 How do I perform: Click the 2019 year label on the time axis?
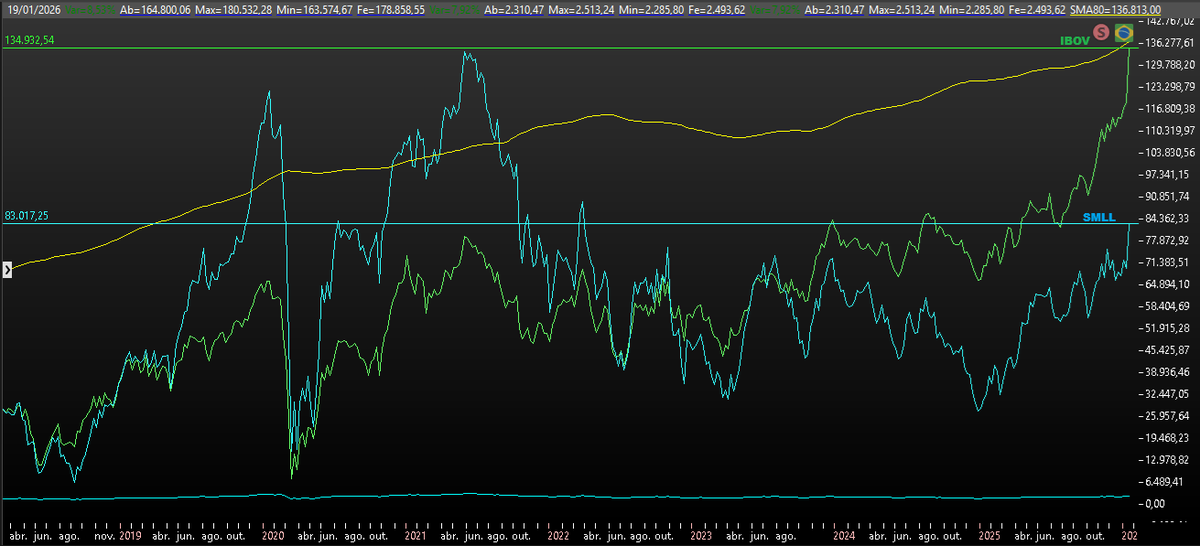point(131,536)
